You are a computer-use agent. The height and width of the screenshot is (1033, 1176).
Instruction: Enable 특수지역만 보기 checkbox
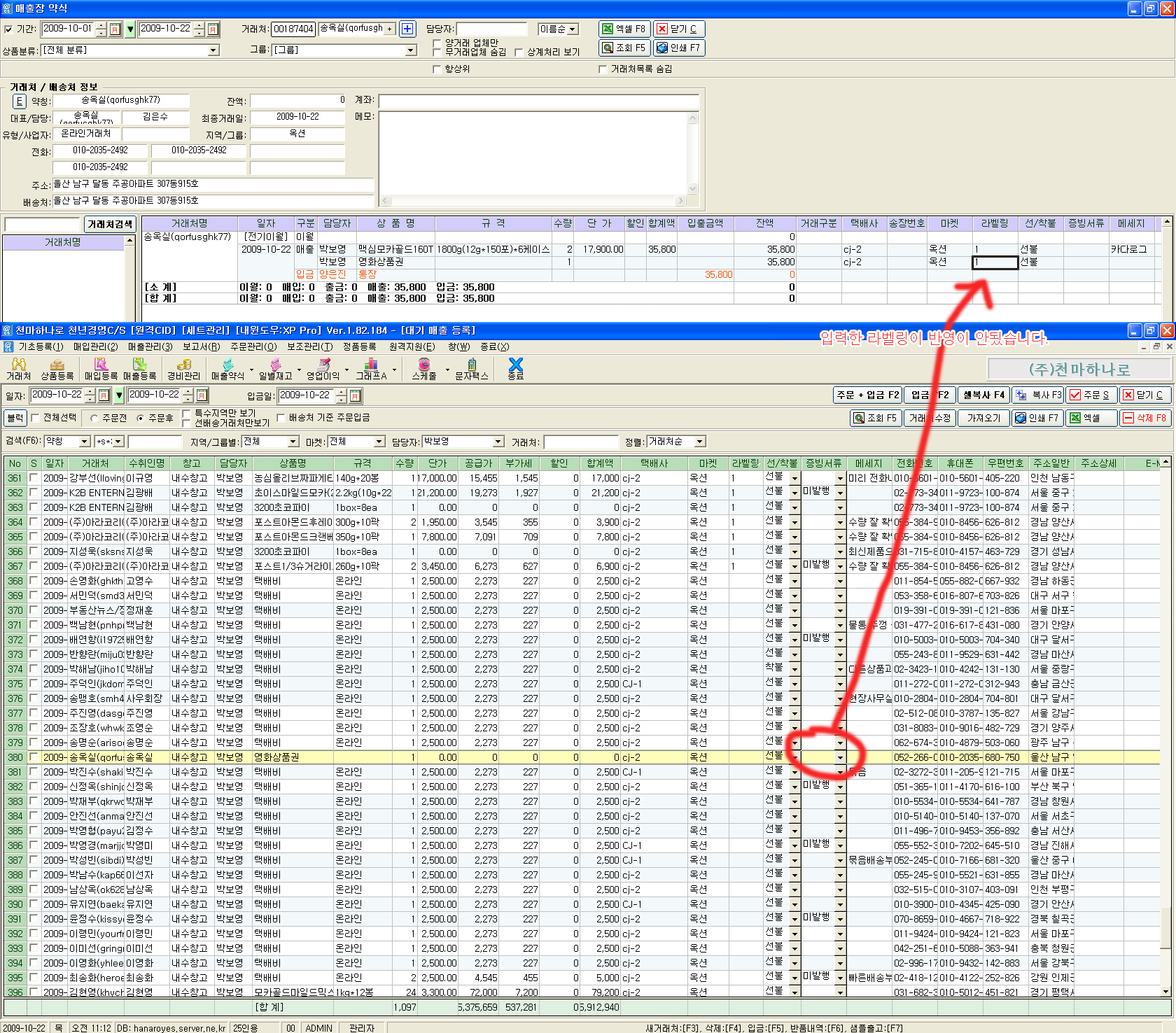coord(186,414)
